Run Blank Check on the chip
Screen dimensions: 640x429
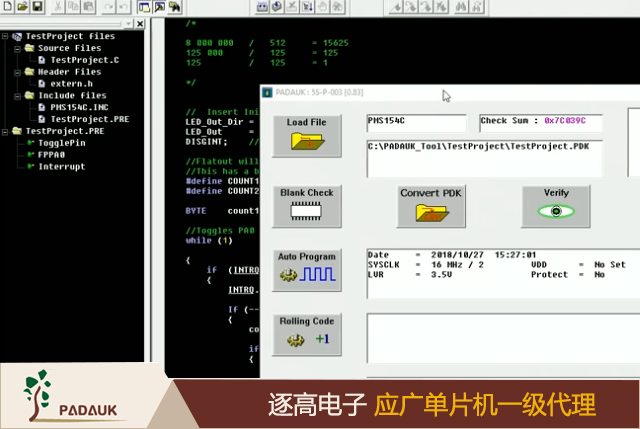(306, 204)
